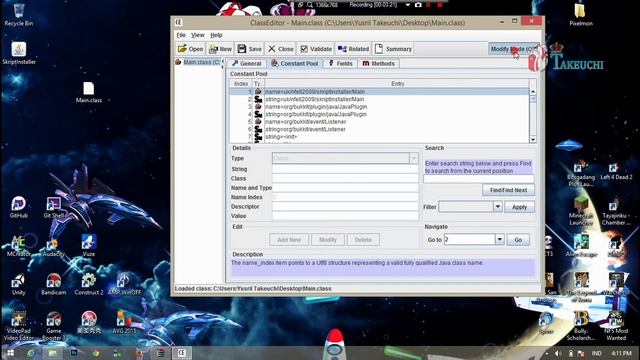Viewport: 640px width, 360px height.
Task: Click the Modify button in Edit section
Action: point(328,240)
